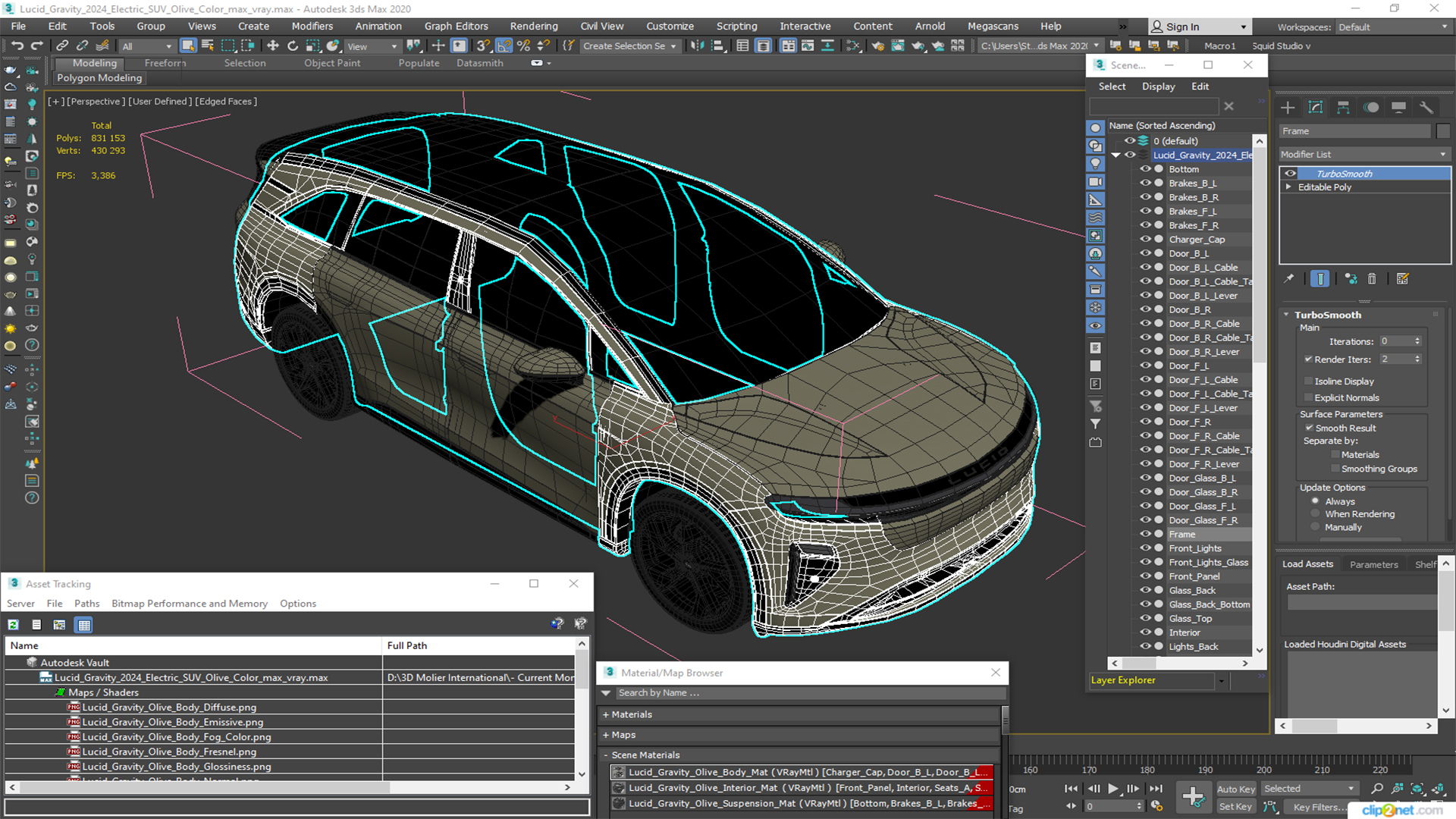1456x819 pixels.
Task: Open the Hierarchy command panel tab
Action: tap(1343, 108)
